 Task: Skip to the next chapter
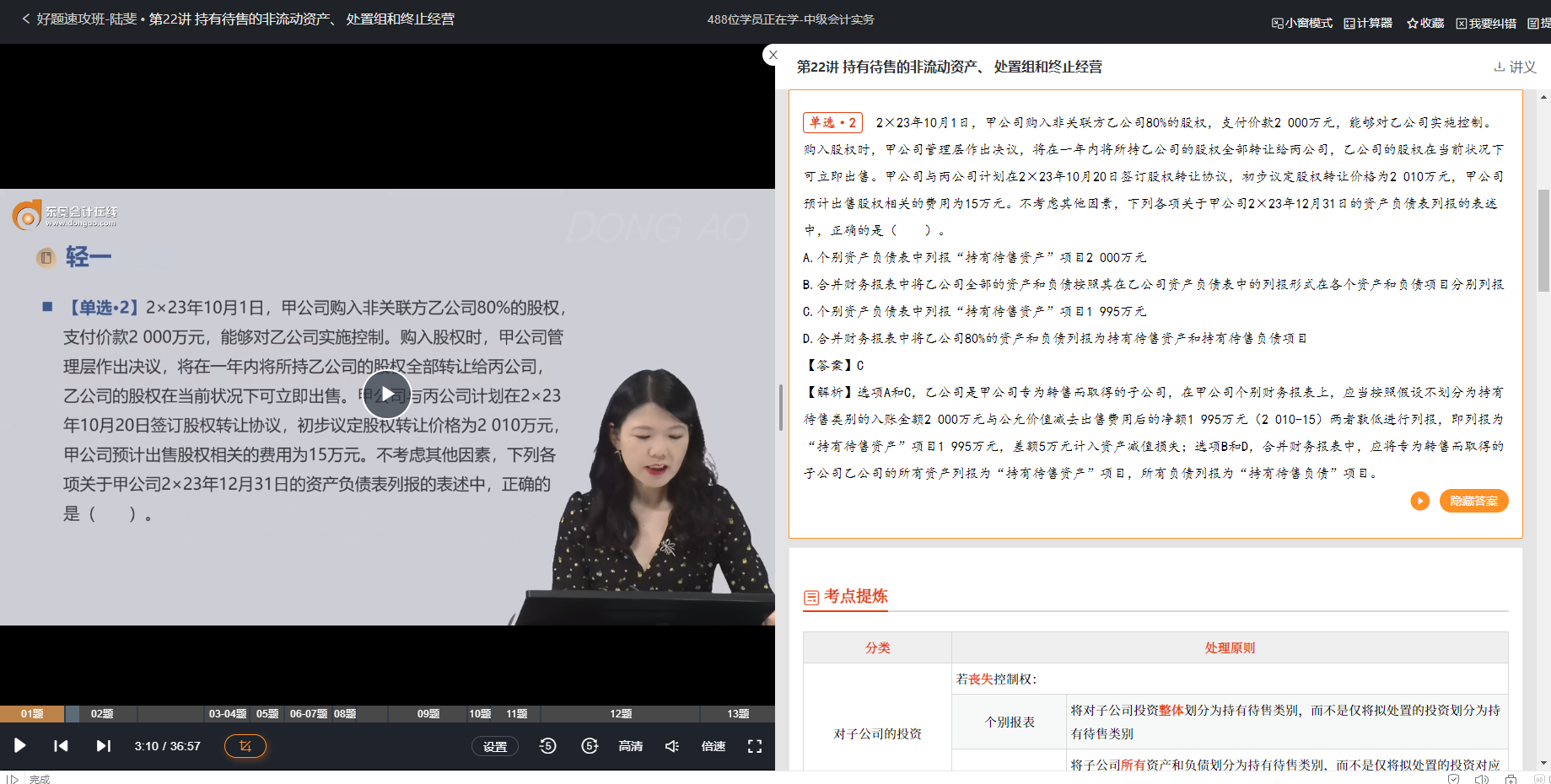pos(103,746)
